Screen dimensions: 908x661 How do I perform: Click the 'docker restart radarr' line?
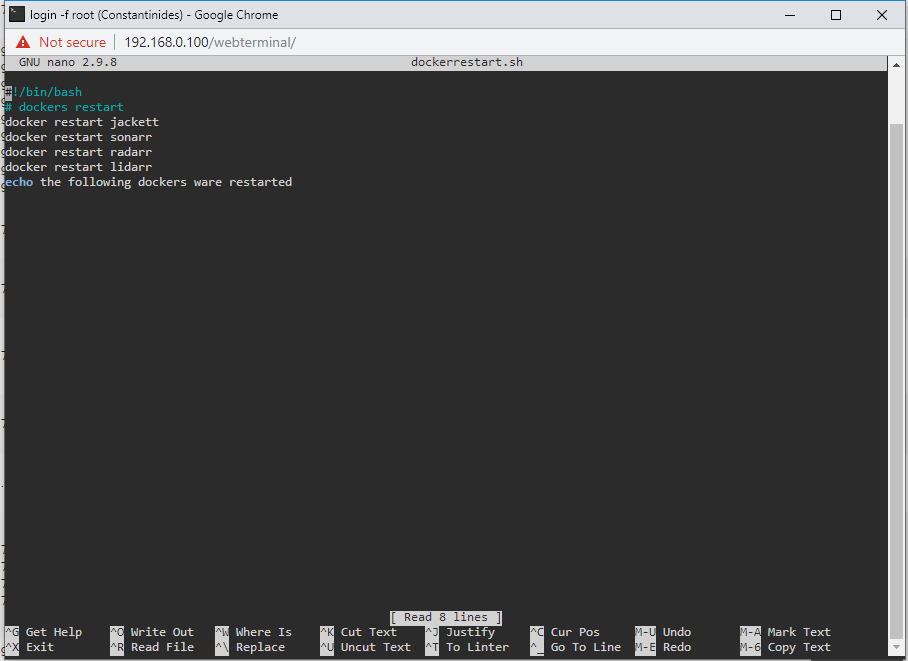point(78,152)
